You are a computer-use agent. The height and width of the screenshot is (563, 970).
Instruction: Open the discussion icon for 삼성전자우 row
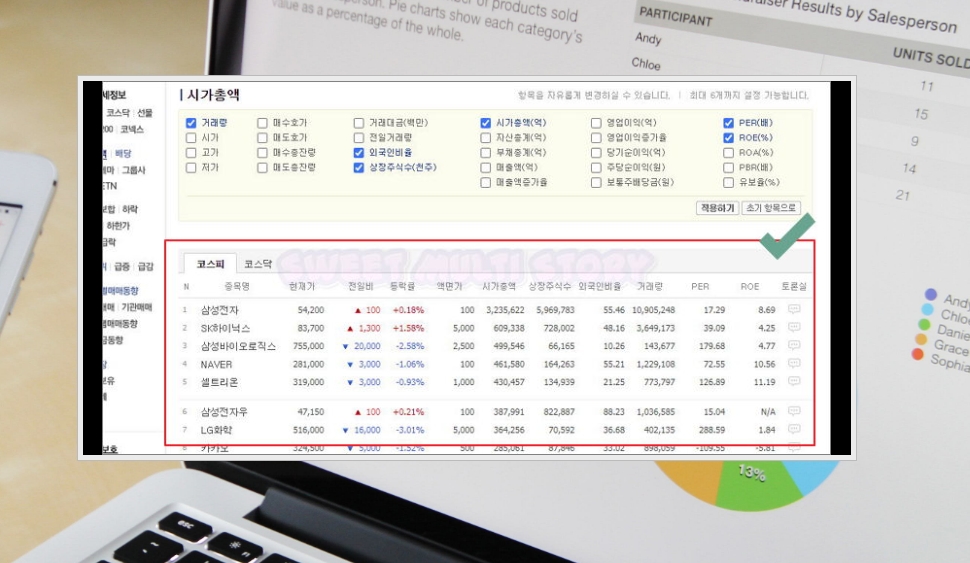point(794,411)
